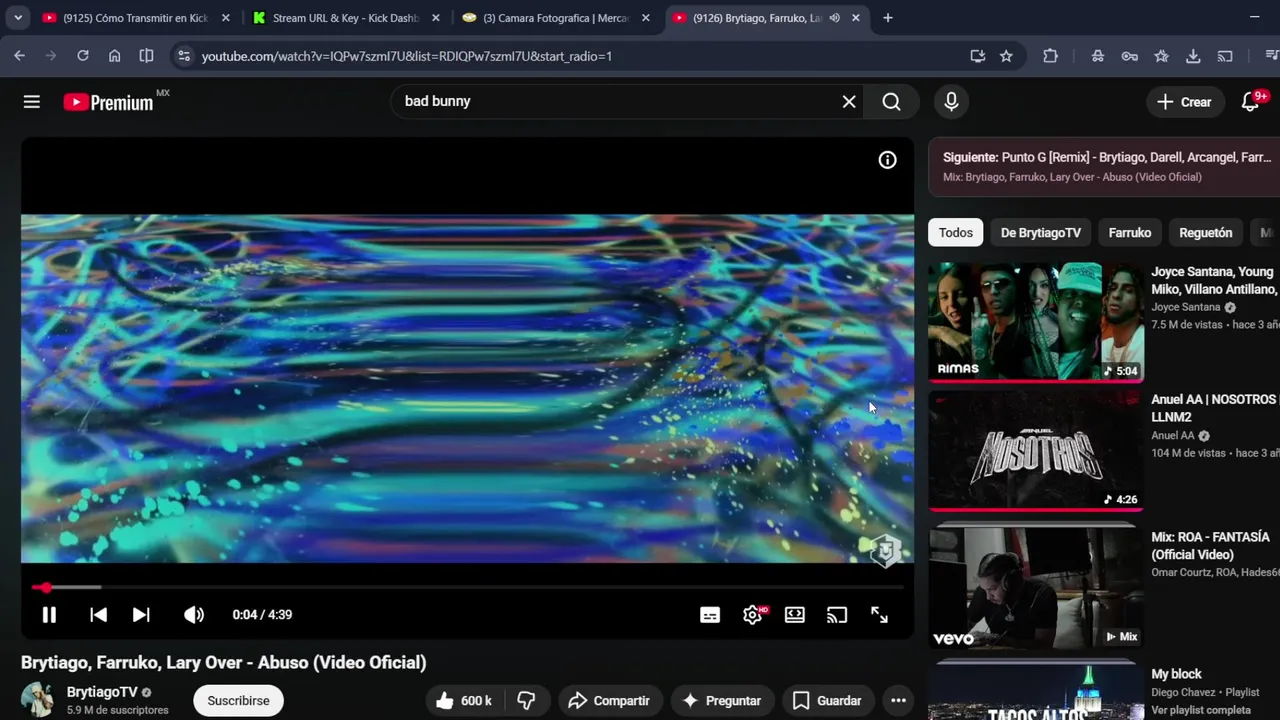Viewport: 1280px width, 720px height.
Task: Open My block playlist title
Action: (x=1176, y=674)
